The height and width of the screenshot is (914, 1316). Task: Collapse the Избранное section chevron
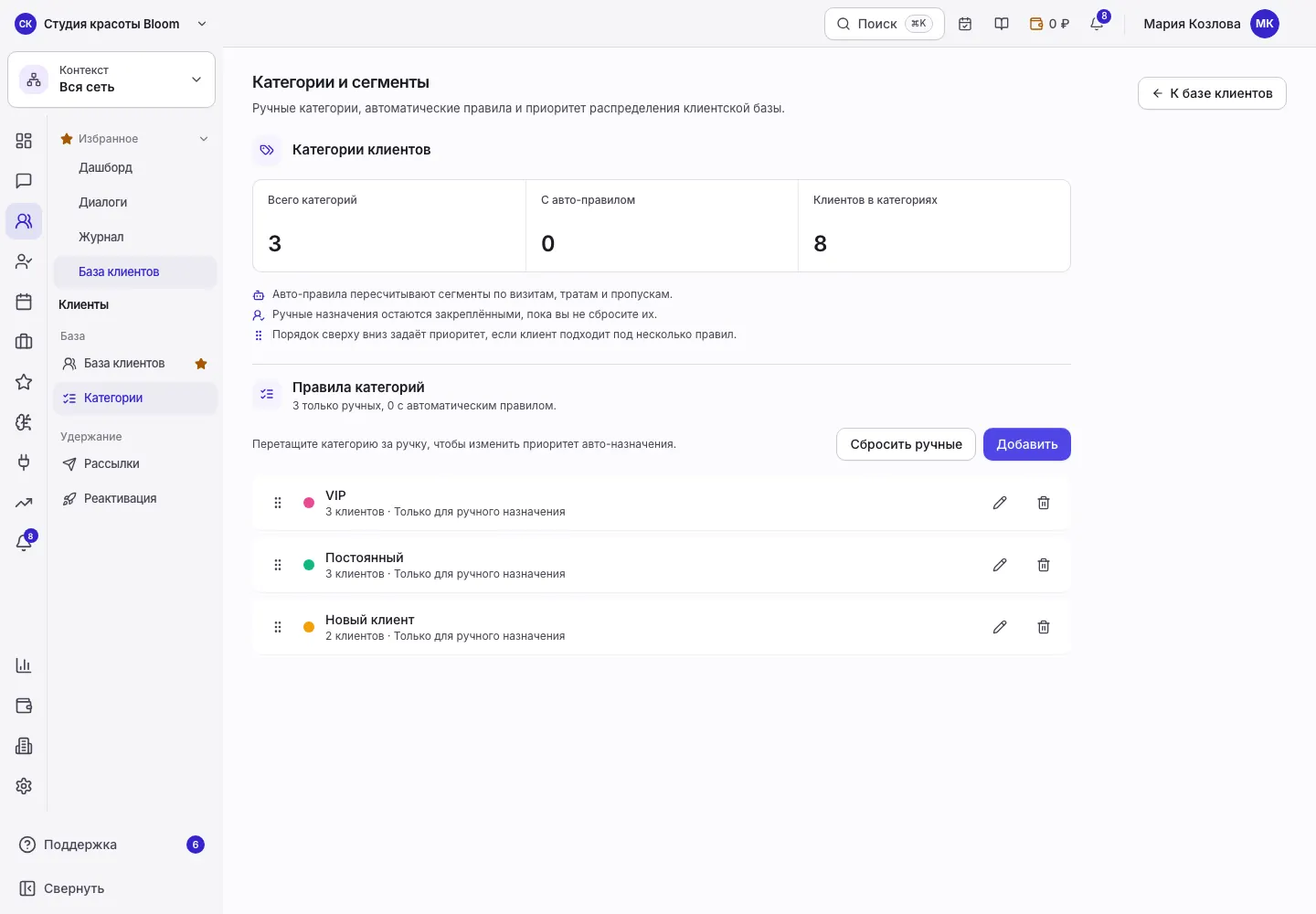click(204, 139)
